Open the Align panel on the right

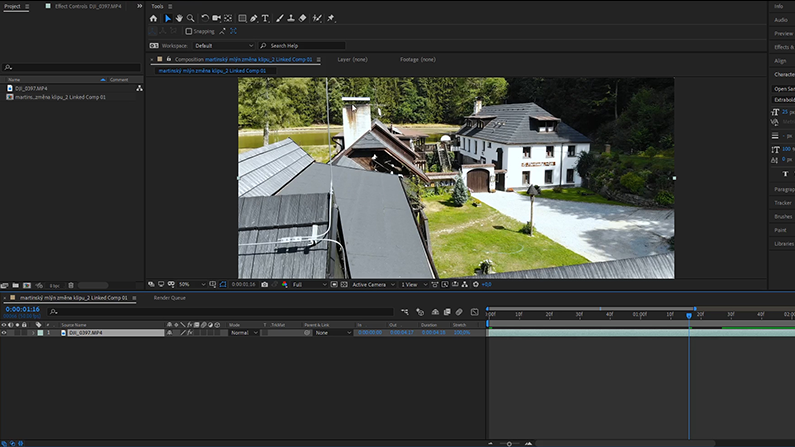[x=780, y=61]
